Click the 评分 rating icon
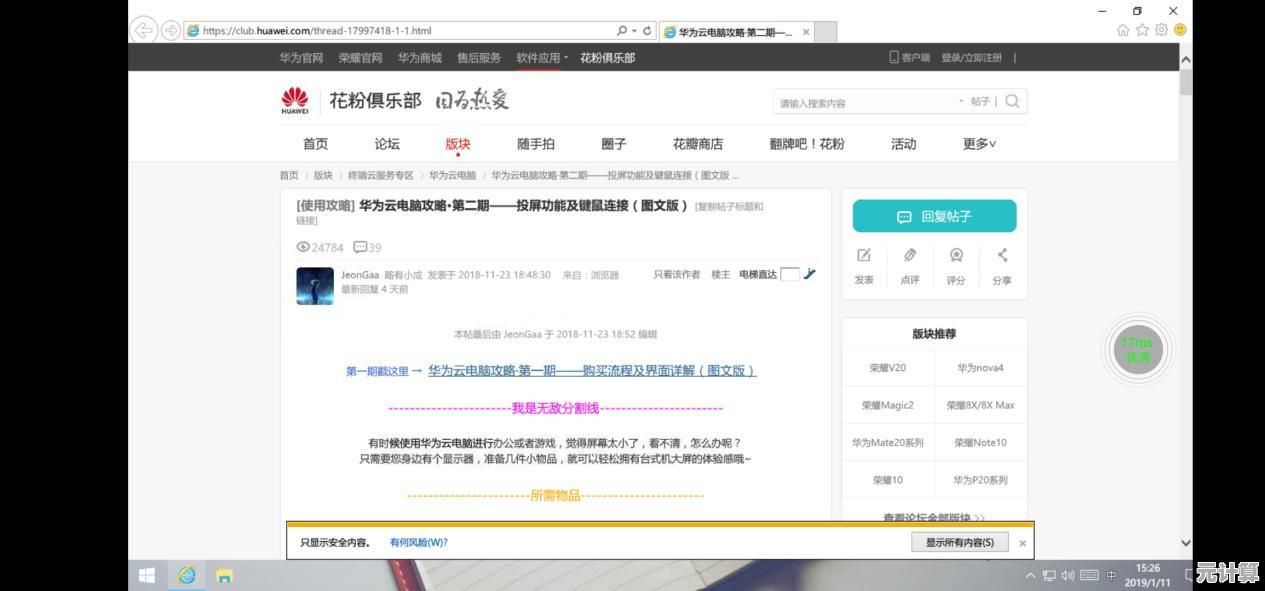Screen dimensions: 1265x591 (956, 256)
